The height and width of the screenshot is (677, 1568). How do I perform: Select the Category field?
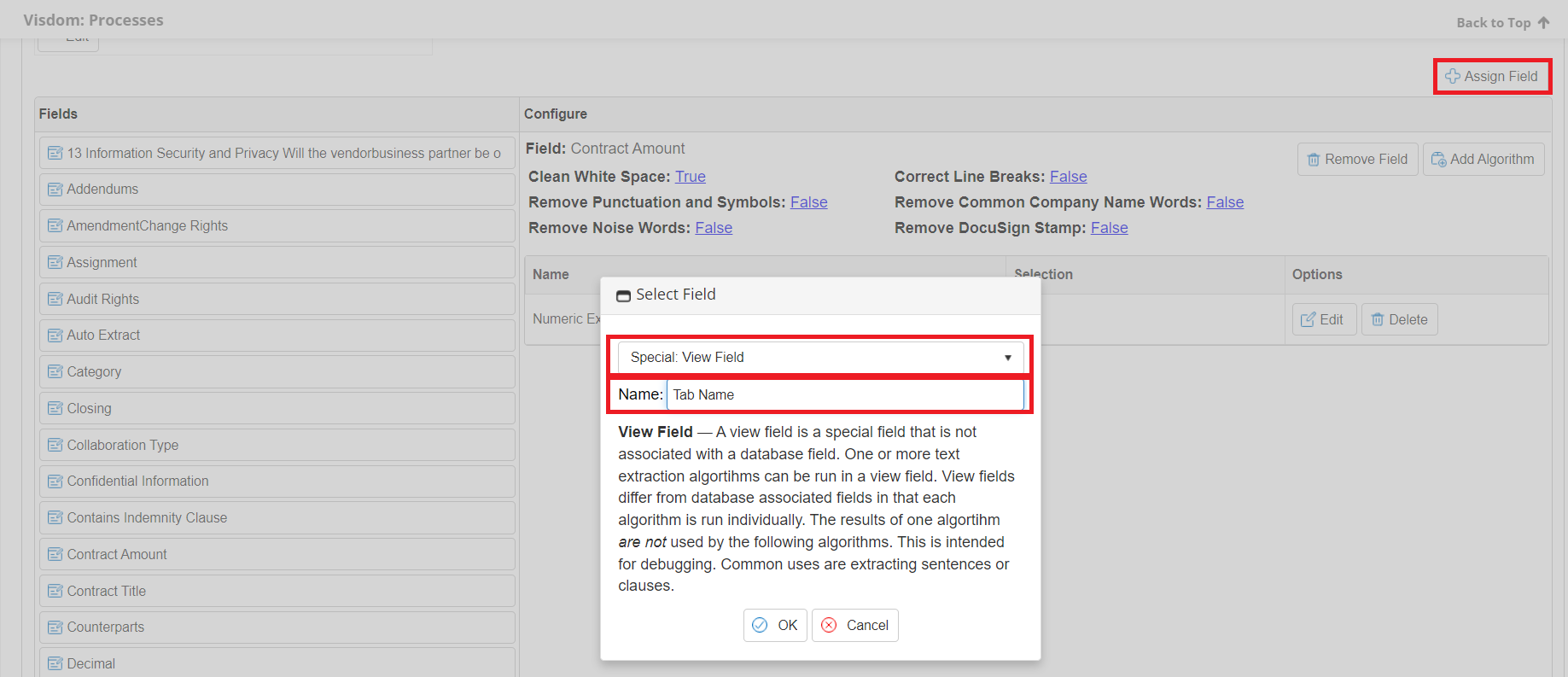pos(277,372)
